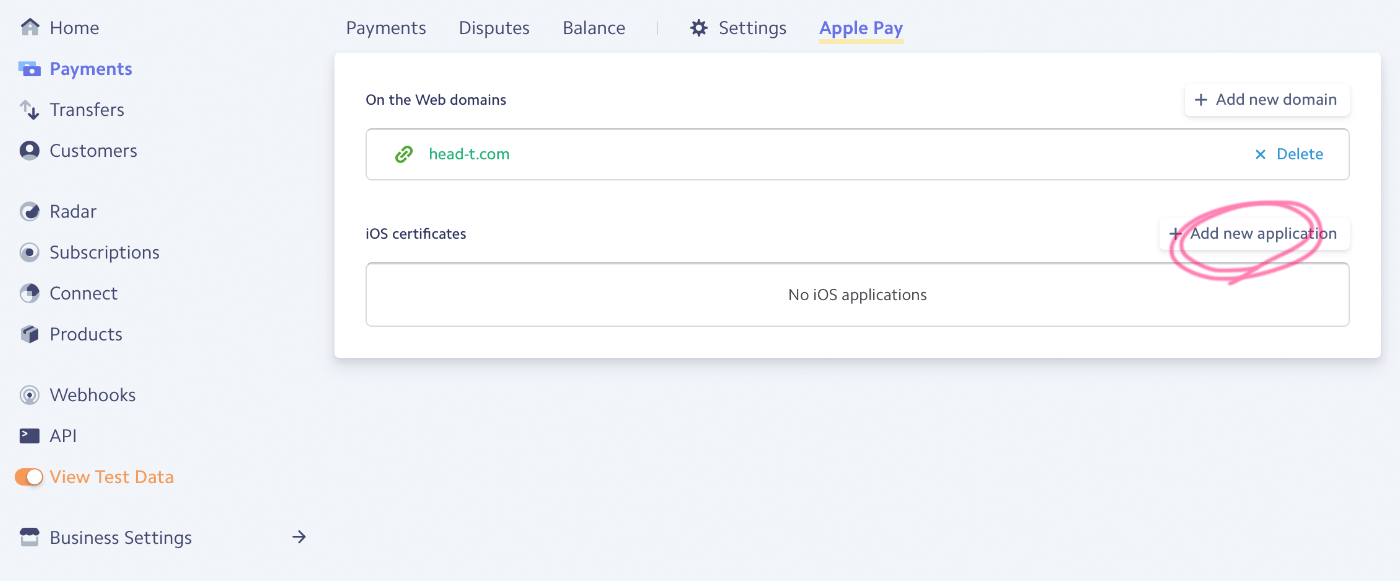Click the Home house icon
This screenshot has width=1400, height=581.
tap(30, 27)
